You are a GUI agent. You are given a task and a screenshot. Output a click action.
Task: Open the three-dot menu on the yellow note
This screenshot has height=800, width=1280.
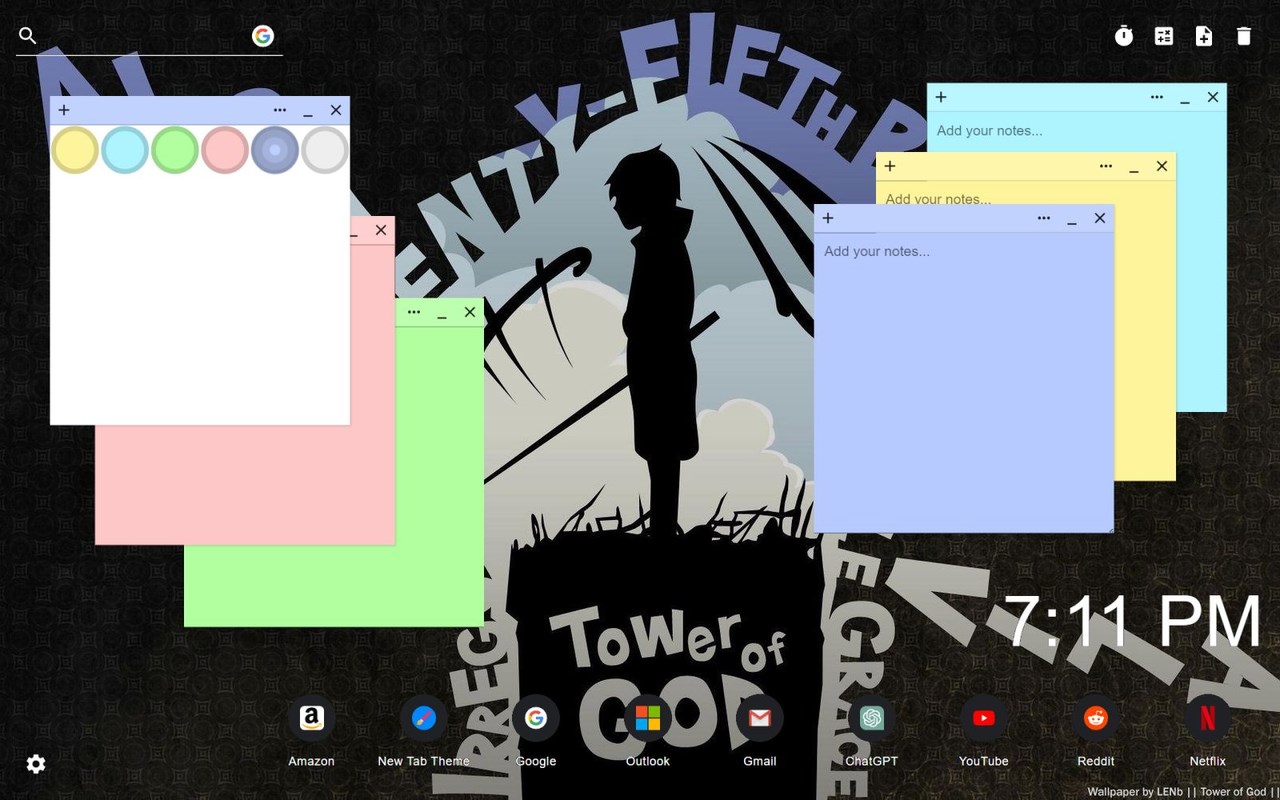click(1106, 166)
